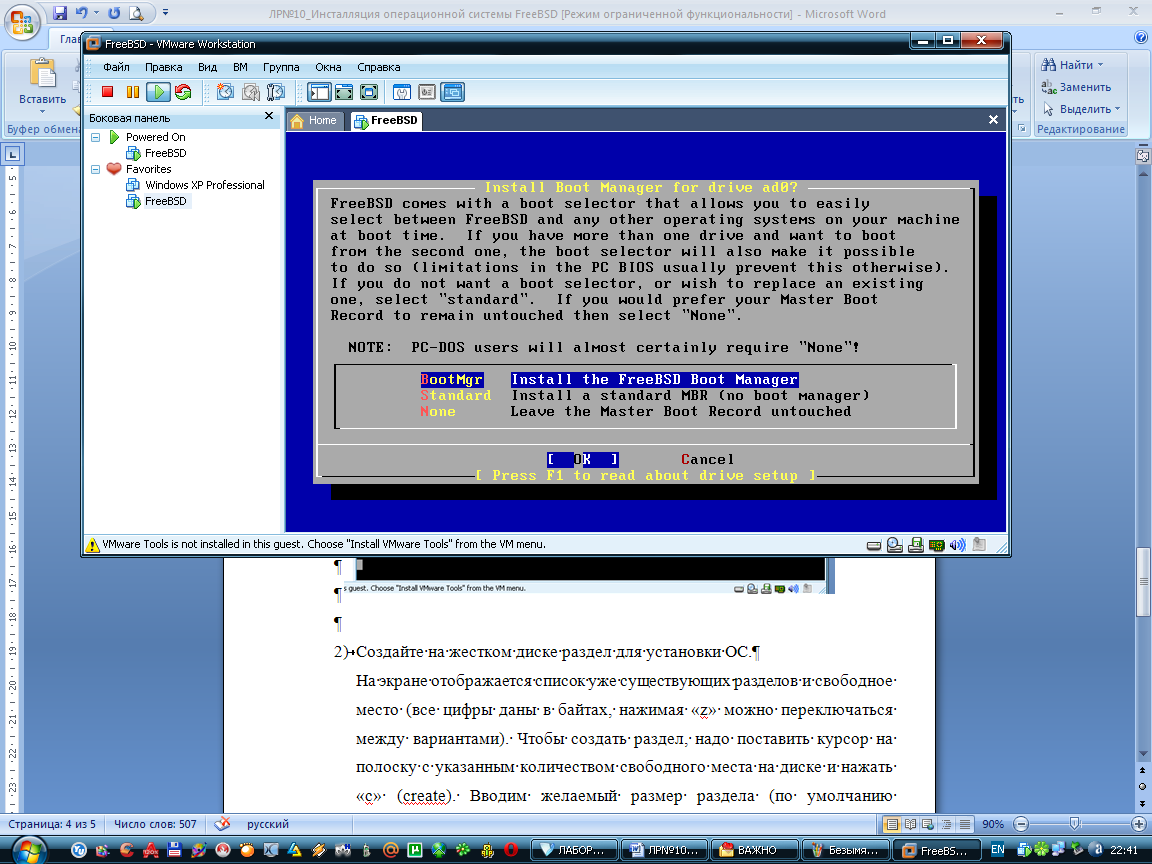
Task: Undo the last action in Word
Action: [82, 12]
